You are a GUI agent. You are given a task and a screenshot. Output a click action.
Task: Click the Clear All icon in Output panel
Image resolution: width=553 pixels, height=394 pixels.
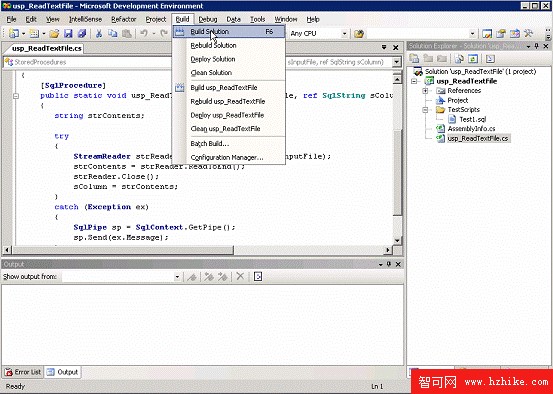[240, 277]
